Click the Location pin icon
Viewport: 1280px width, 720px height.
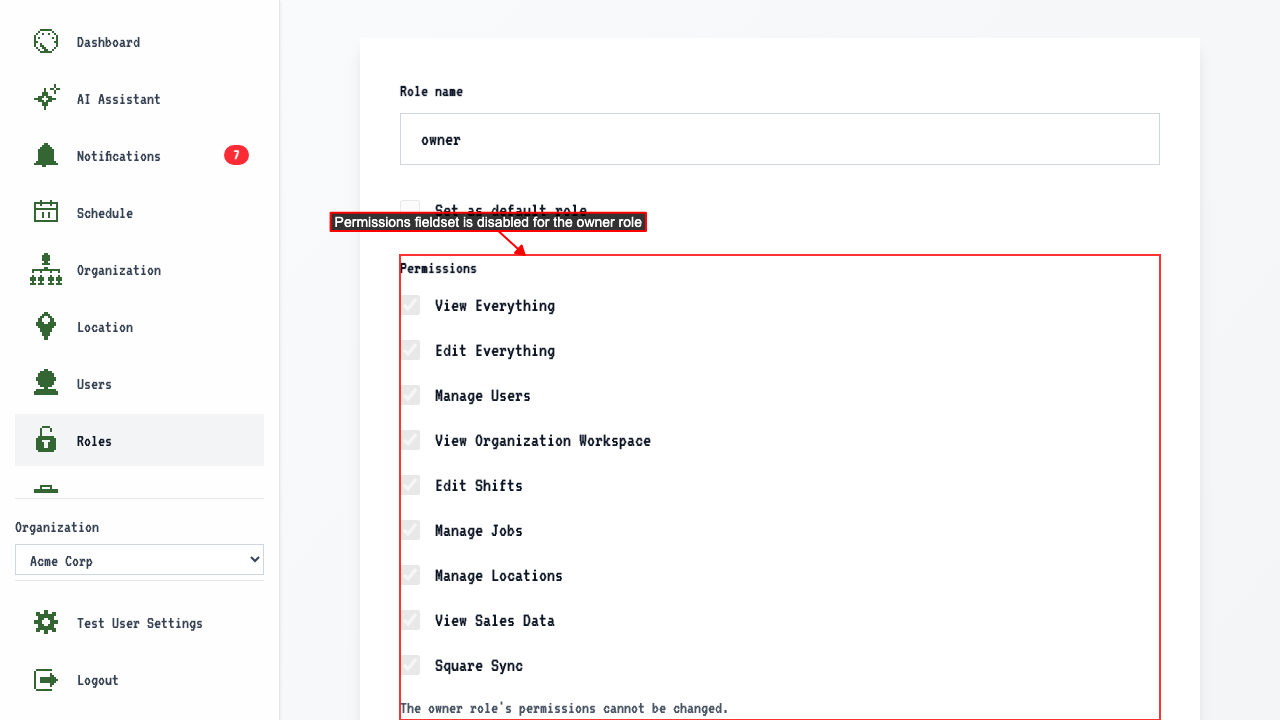pos(46,327)
